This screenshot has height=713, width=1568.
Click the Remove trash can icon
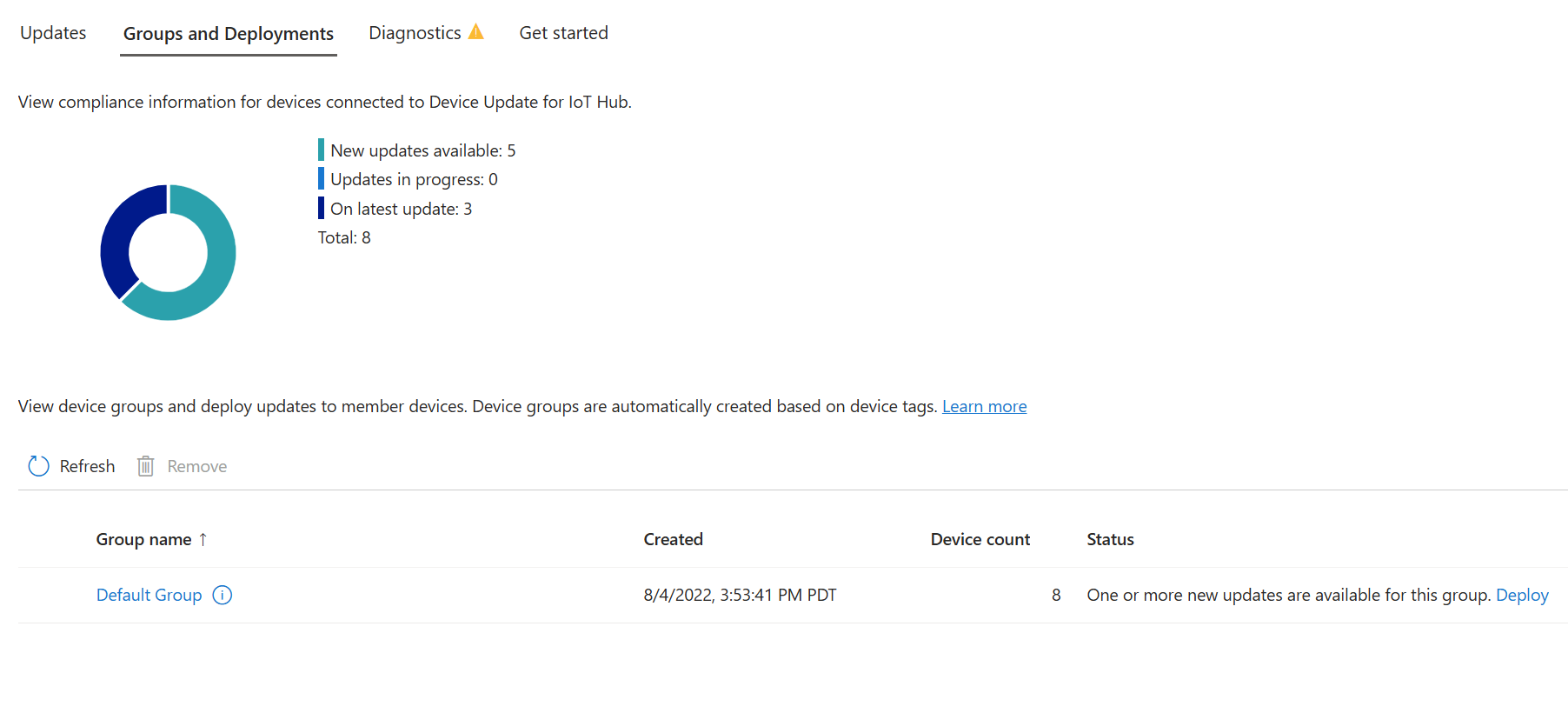146,466
